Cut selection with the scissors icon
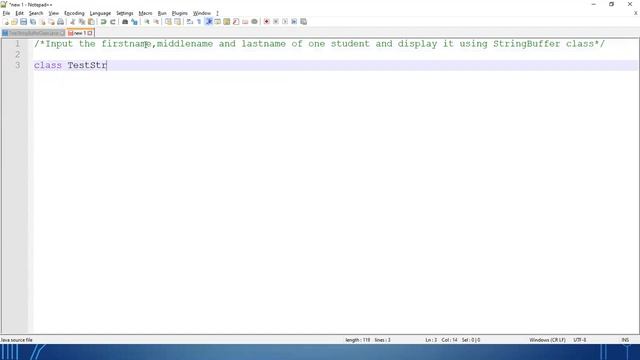Viewport: 640px width, 360px height. [x=73, y=22]
